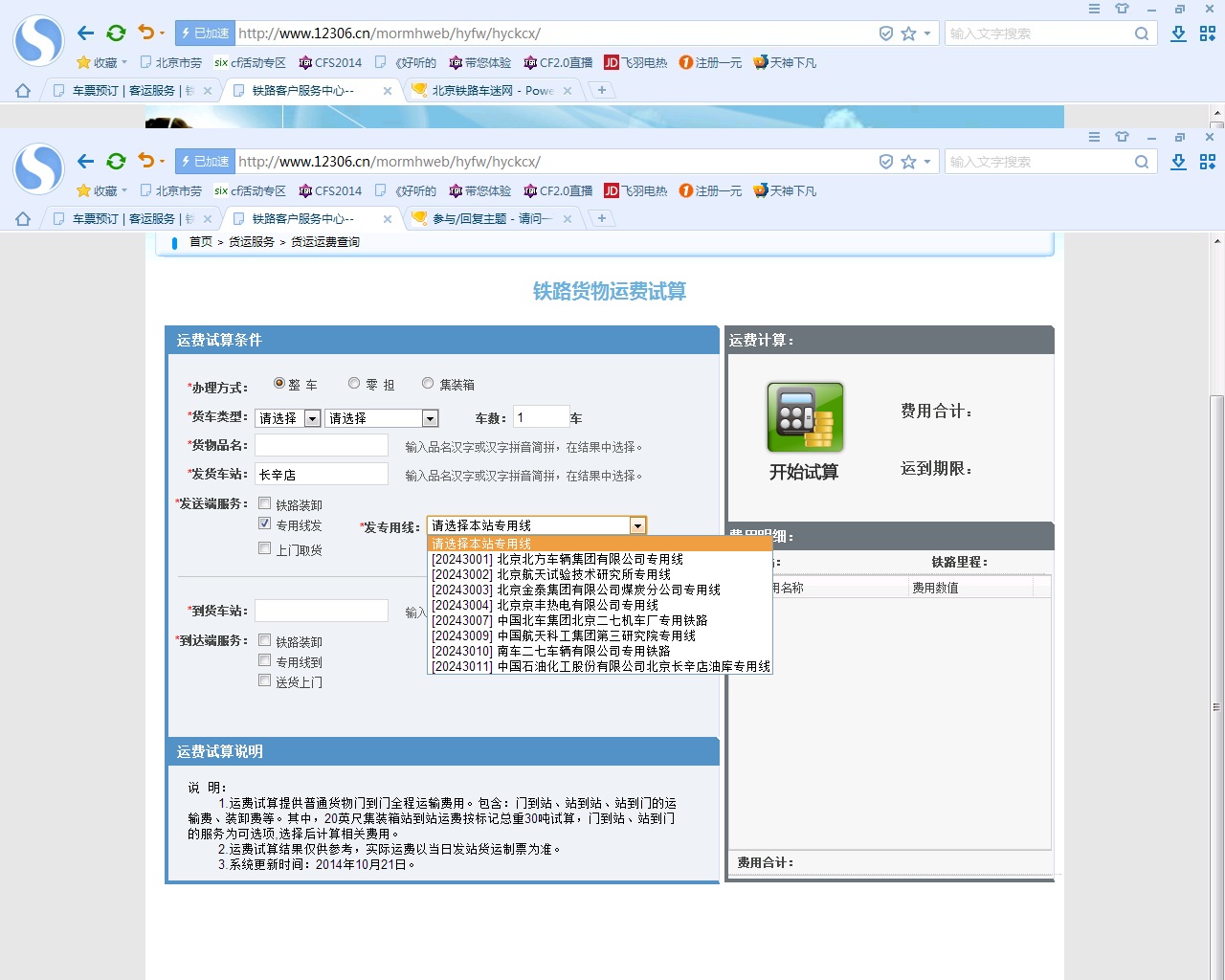1225x980 pixels.
Task: Select 整车 radio button
Action: tap(279, 383)
